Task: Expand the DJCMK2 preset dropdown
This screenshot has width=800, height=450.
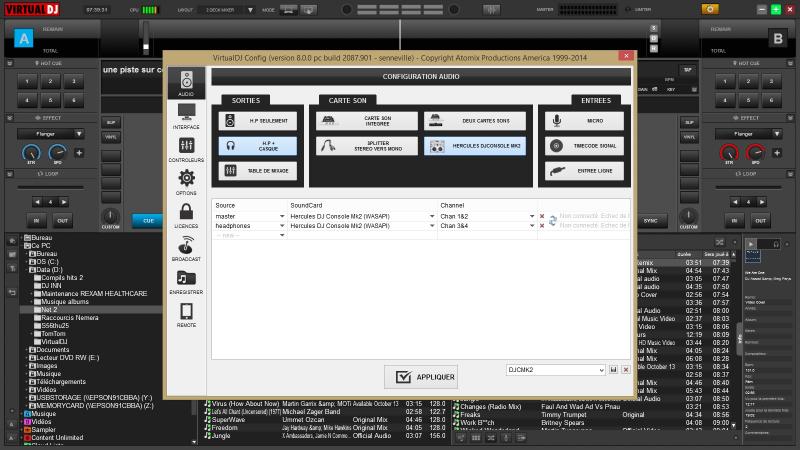Action: coord(599,369)
